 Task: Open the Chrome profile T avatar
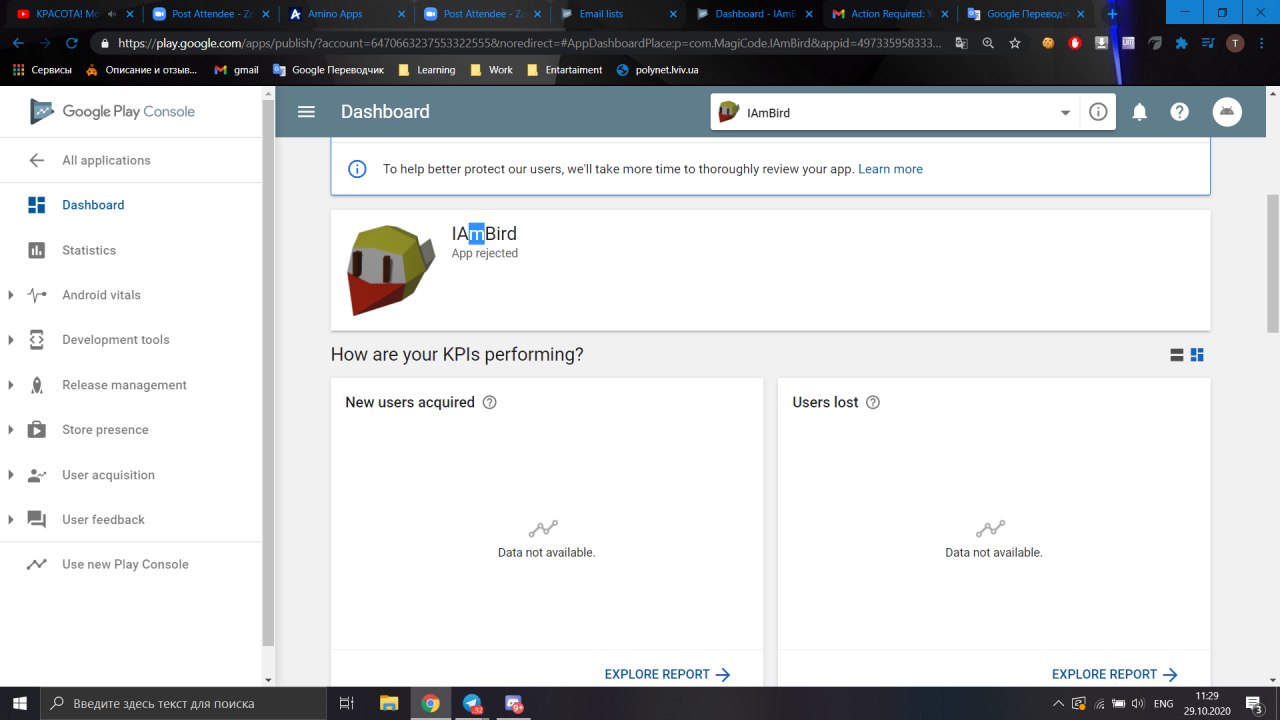[1235, 43]
